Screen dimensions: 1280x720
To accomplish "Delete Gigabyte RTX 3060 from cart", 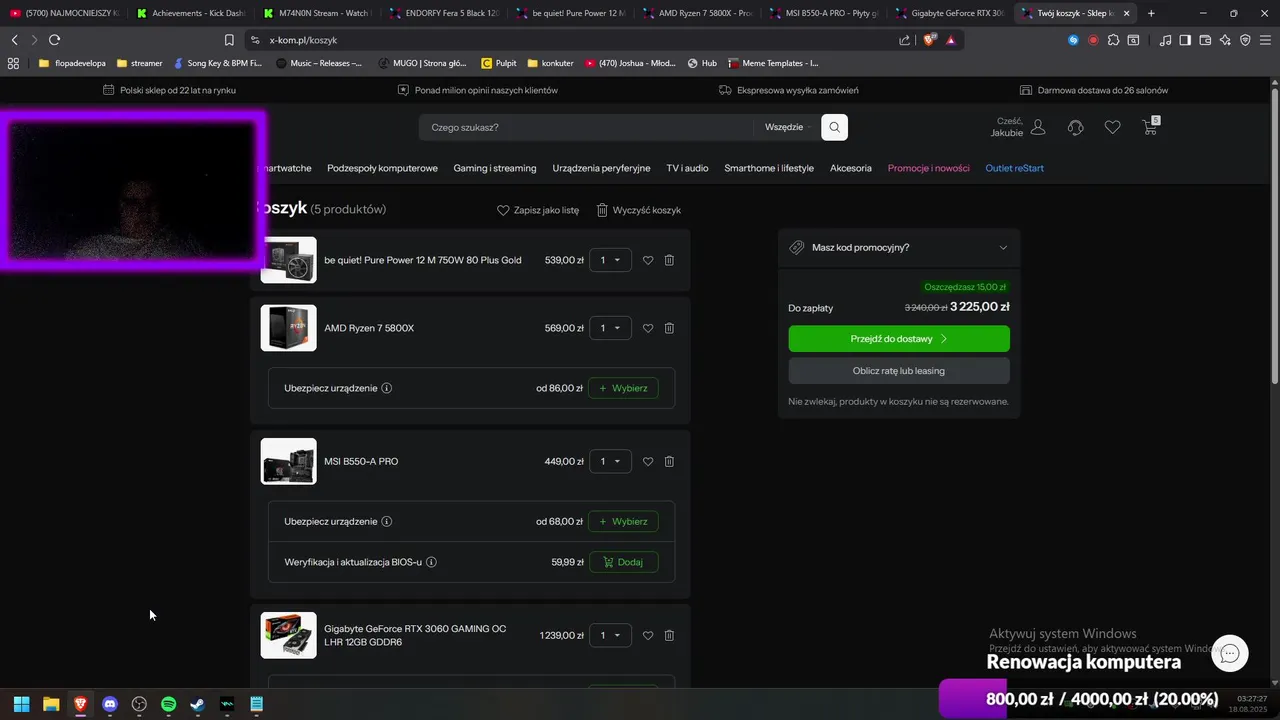I will 669,635.
